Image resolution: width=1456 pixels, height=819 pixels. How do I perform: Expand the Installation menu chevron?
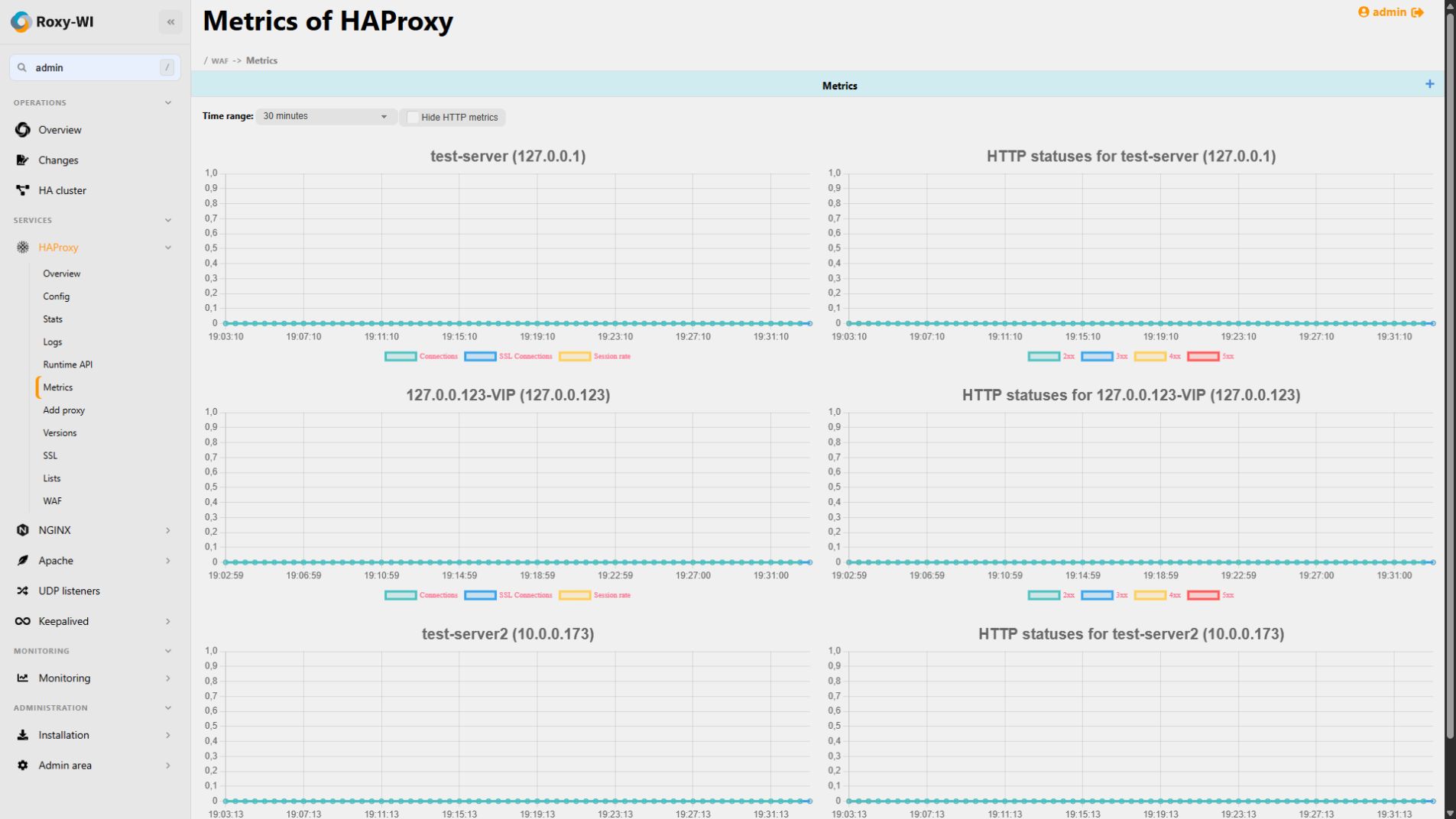pos(168,735)
